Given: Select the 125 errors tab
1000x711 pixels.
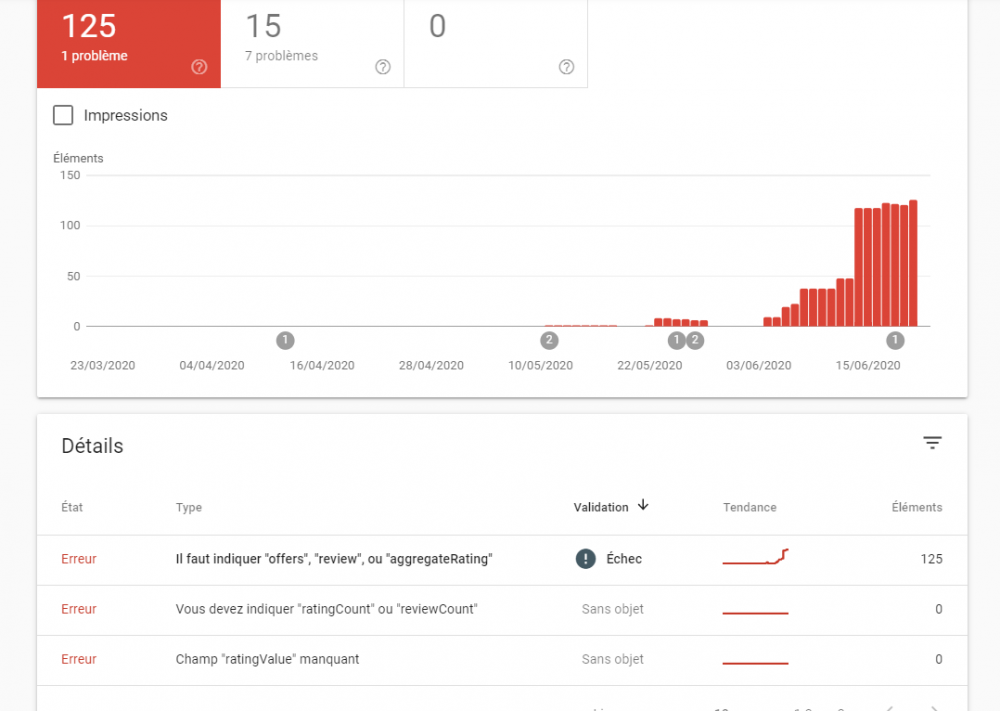Looking at the screenshot, I should pos(129,44).
